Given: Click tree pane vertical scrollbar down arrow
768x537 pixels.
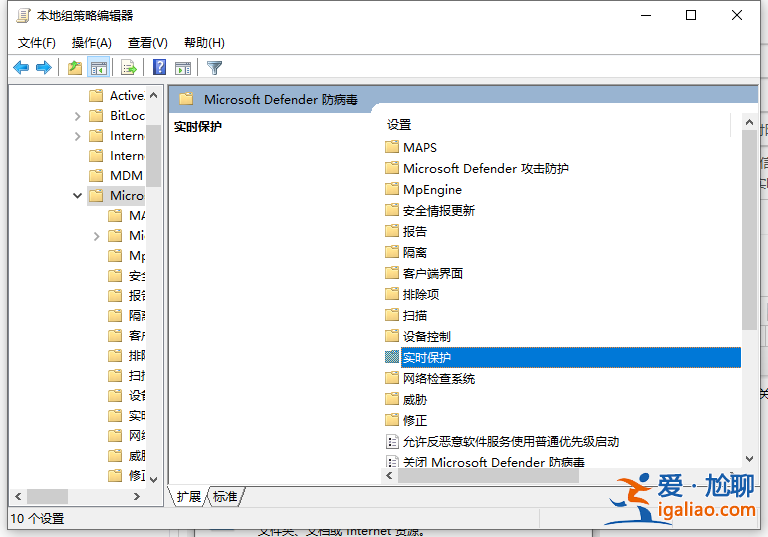Looking at the screenshot, I should click(x=153, y=480).
